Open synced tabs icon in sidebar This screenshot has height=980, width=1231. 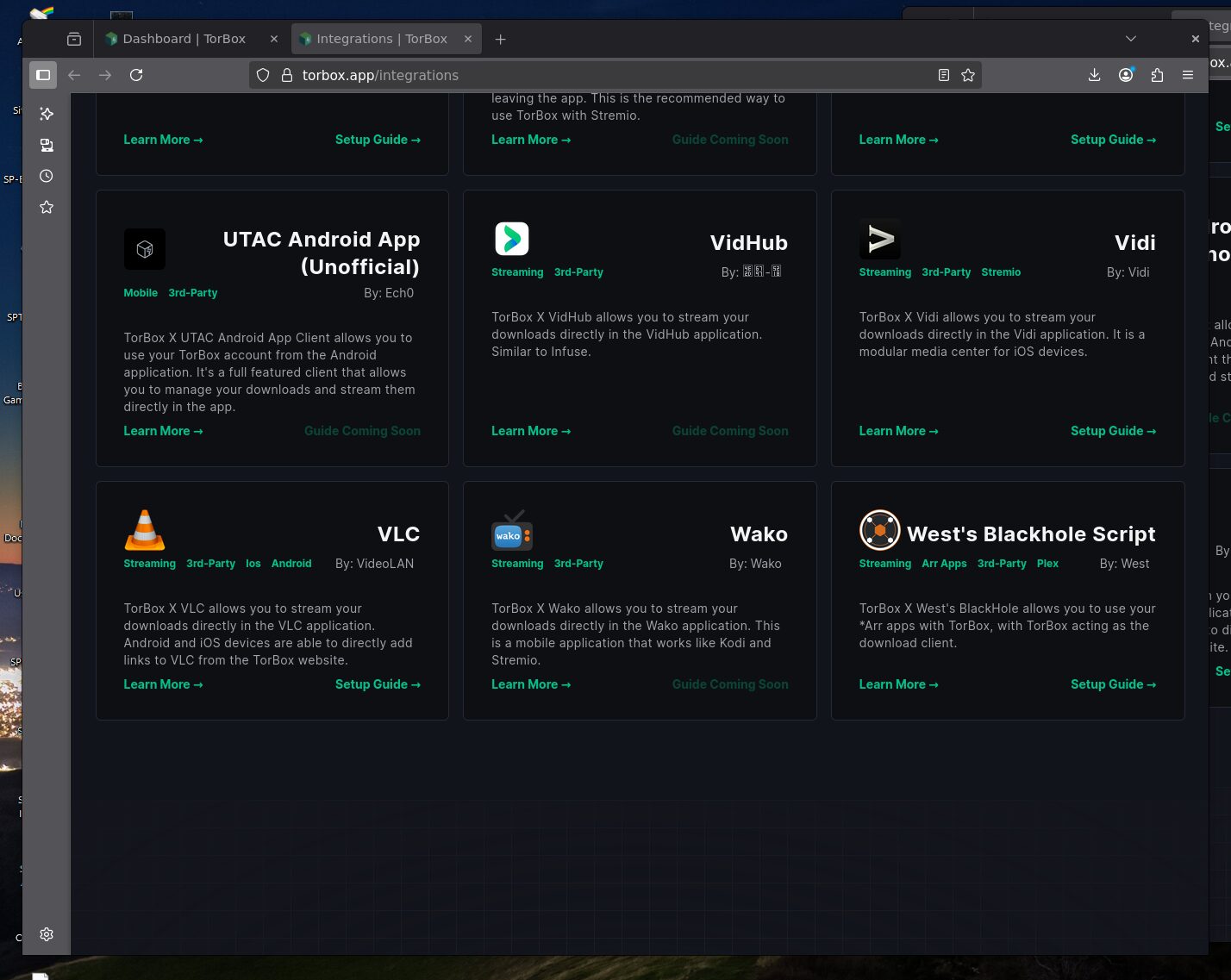point(47,145)
